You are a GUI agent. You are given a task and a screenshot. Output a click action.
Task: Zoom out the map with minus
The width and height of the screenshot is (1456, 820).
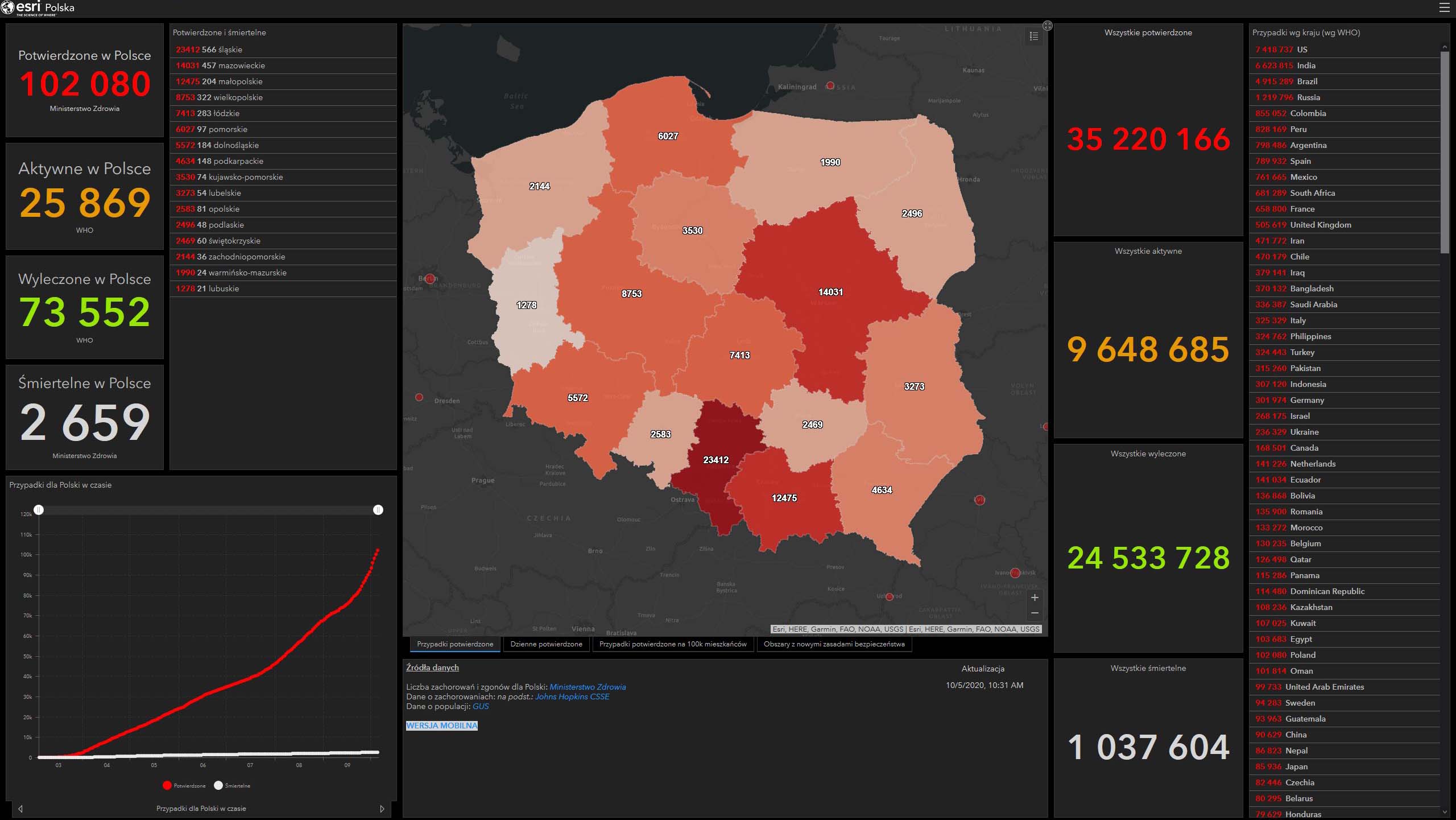1035,613
